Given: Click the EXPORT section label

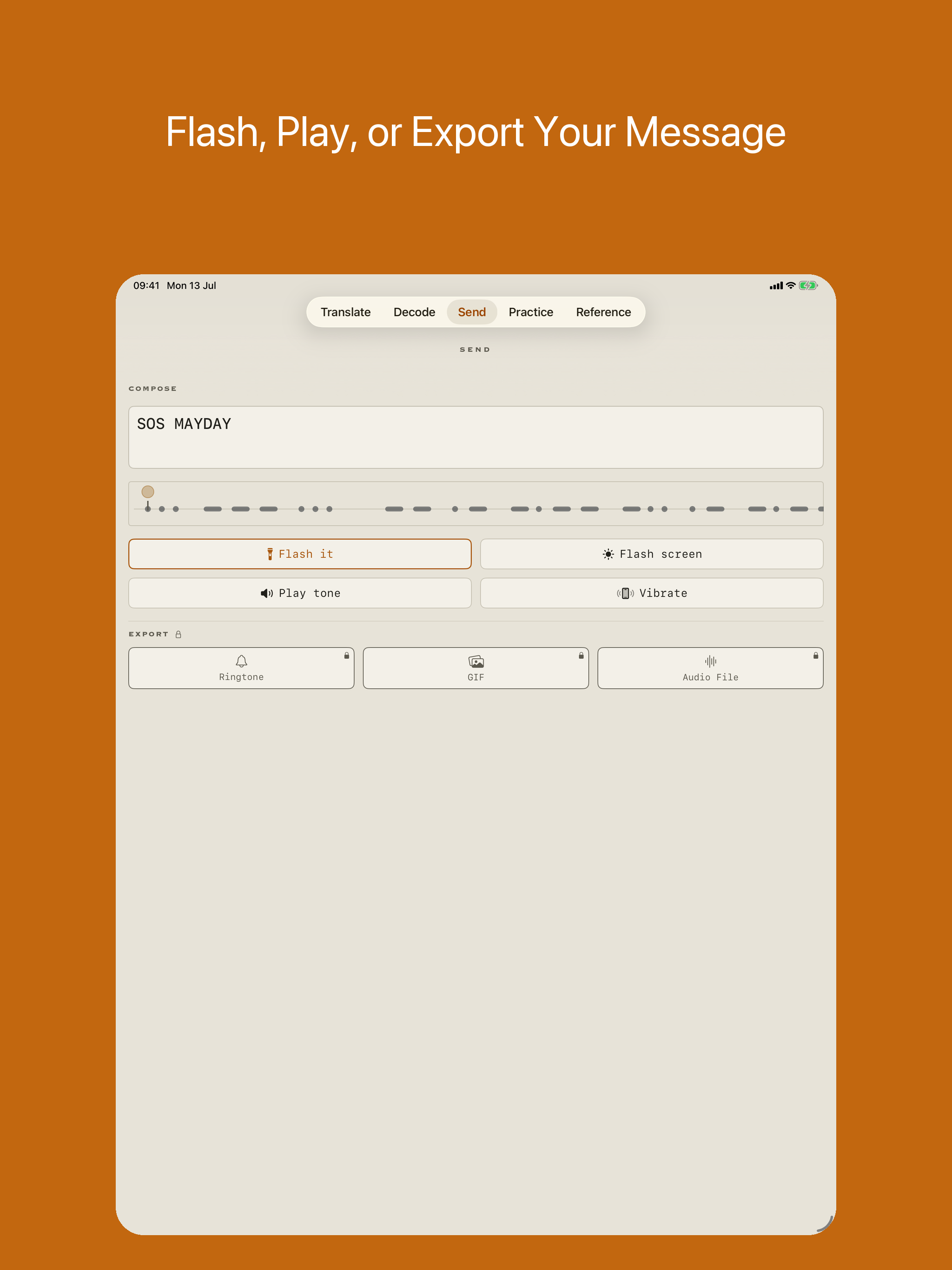Looking at the screenshot, I should coord(149,635).
